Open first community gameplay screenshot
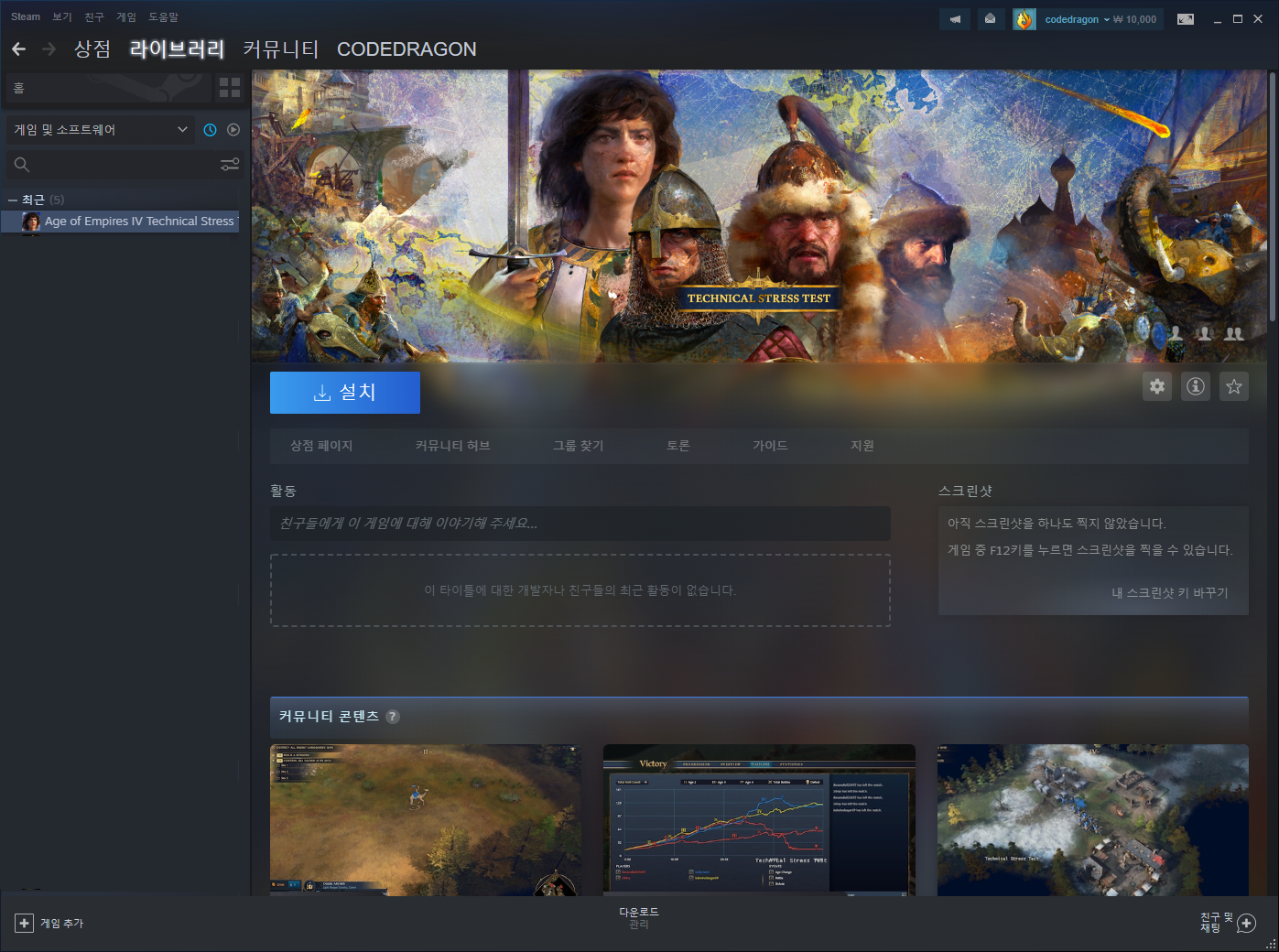Viewport: 1279px width, 952px height. point(426,820)
